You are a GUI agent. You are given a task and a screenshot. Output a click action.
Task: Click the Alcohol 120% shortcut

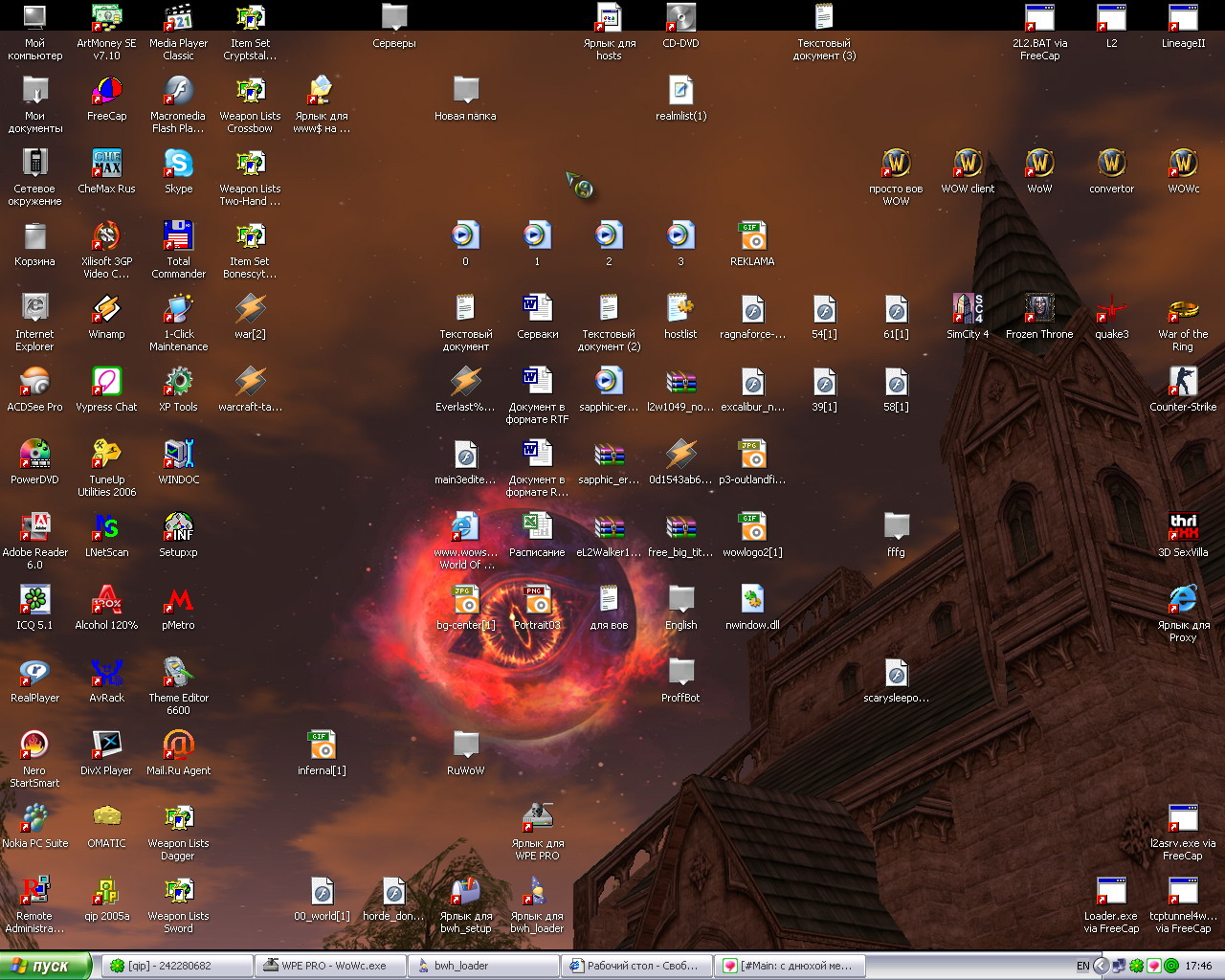[106, 608]
